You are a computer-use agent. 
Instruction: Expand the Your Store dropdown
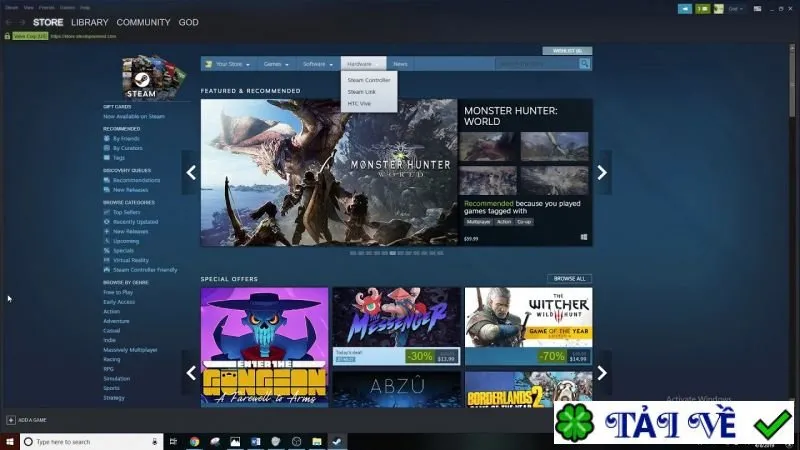228,64
